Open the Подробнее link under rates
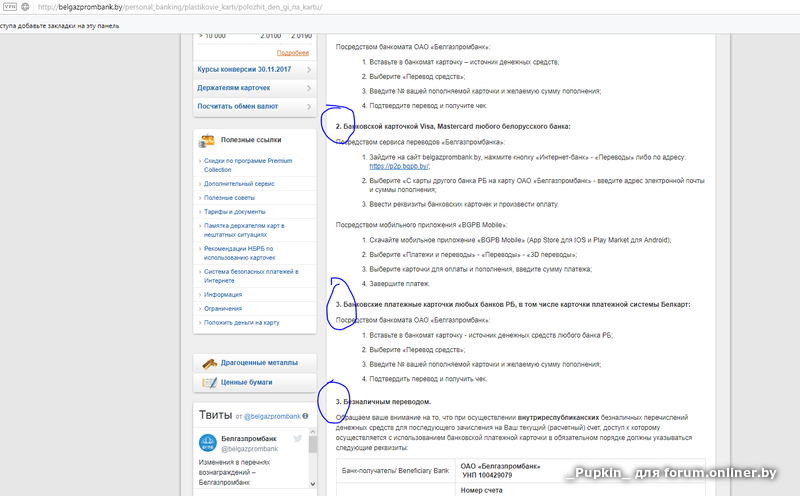800x496 pixels. [x=293, y=53]
